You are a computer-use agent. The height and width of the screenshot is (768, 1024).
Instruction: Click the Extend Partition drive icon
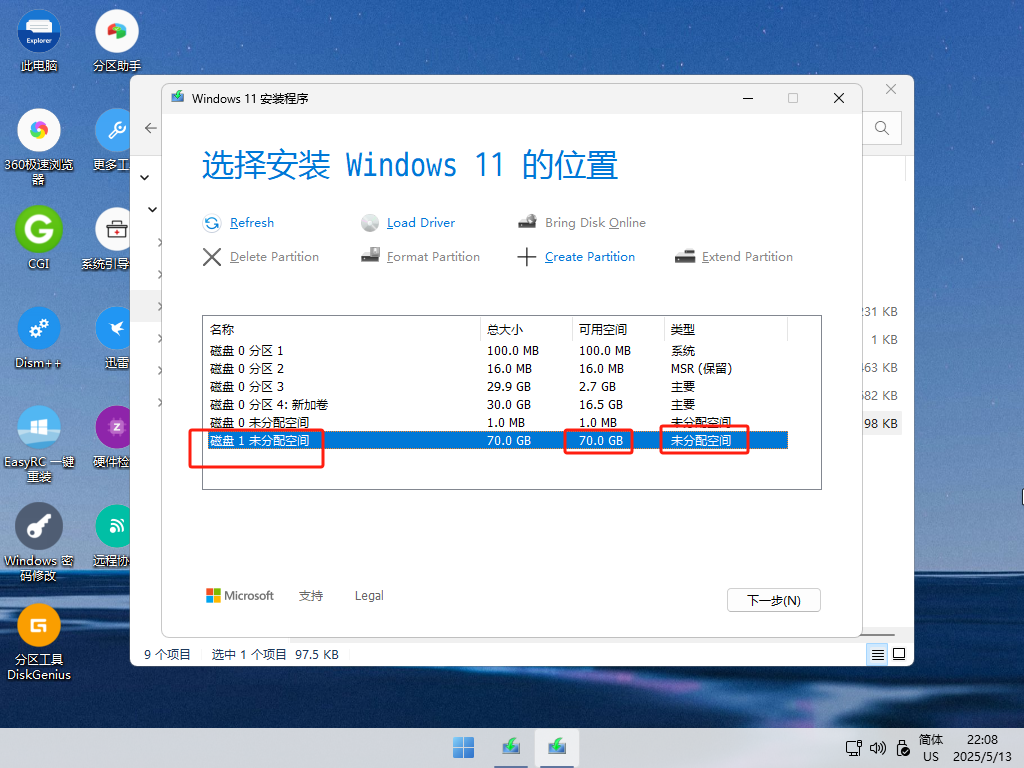pos(685,257)
